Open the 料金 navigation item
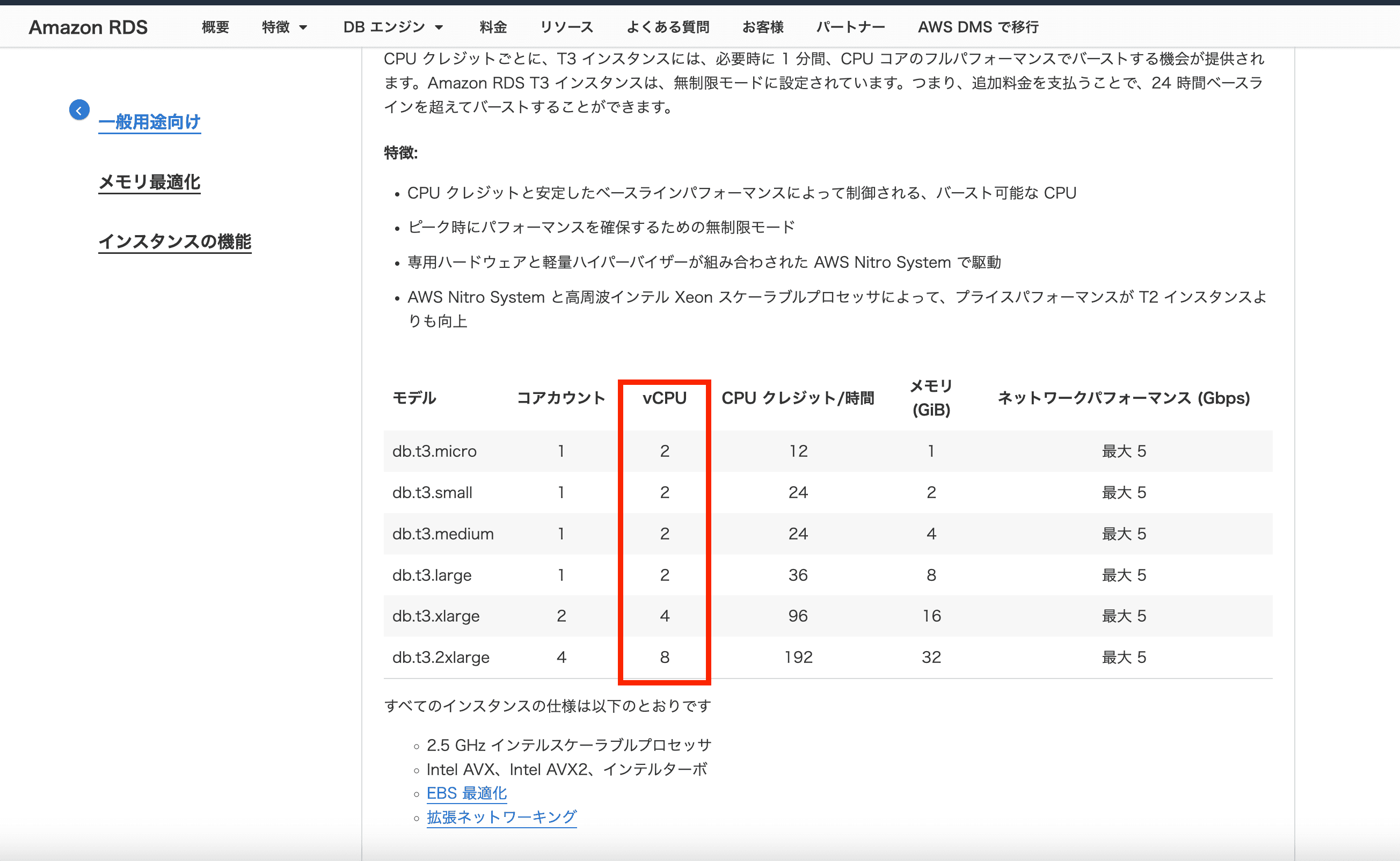Screen dimensions: 1400x861 point(493,27)
